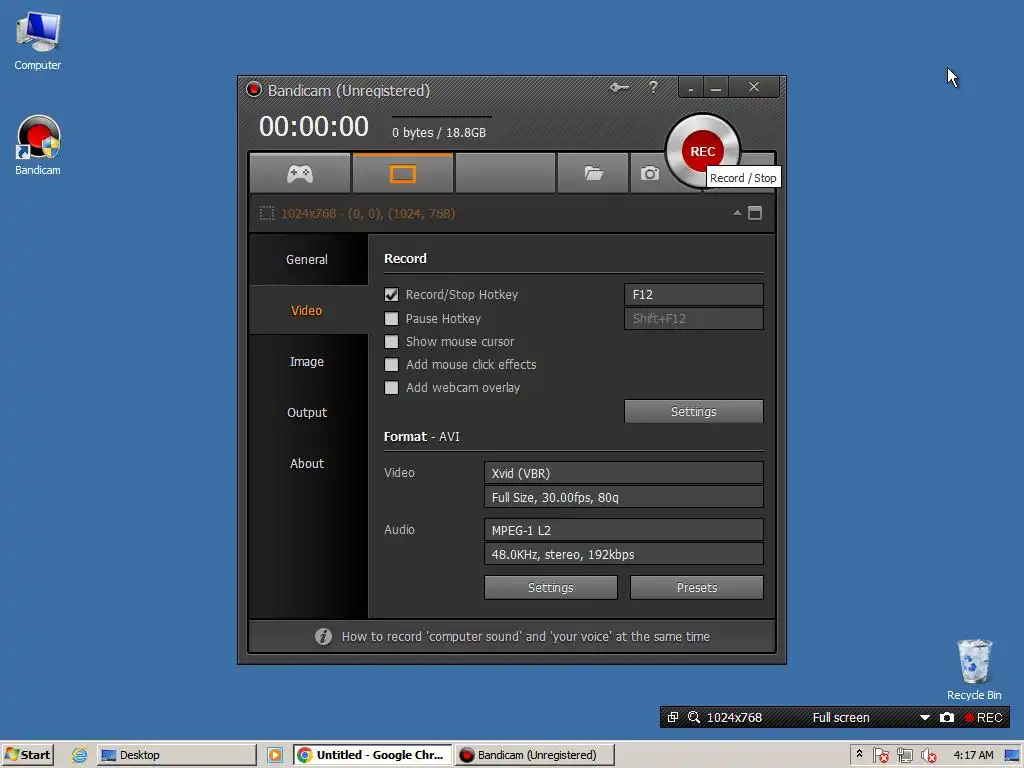Open the Bandicam desktop shortcut
Viewport: 1024px width, 768px height.
(x=38, y=146)
